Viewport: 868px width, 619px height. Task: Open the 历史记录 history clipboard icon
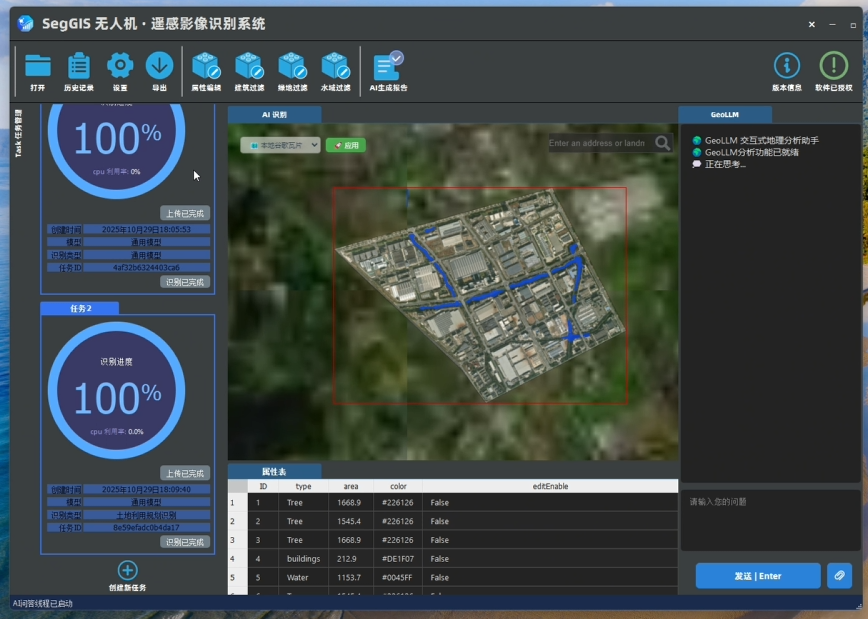[x=79, y=66]
